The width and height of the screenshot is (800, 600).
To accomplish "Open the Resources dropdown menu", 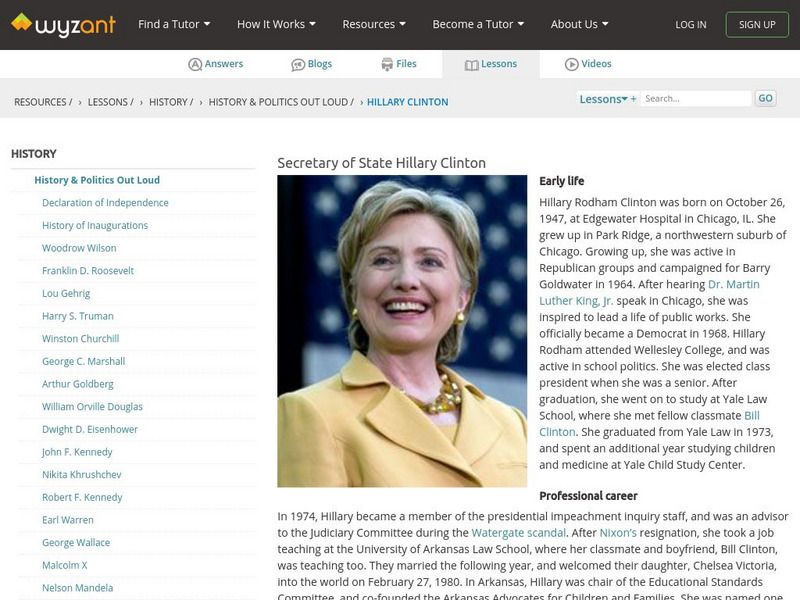I will click(374, 24).
